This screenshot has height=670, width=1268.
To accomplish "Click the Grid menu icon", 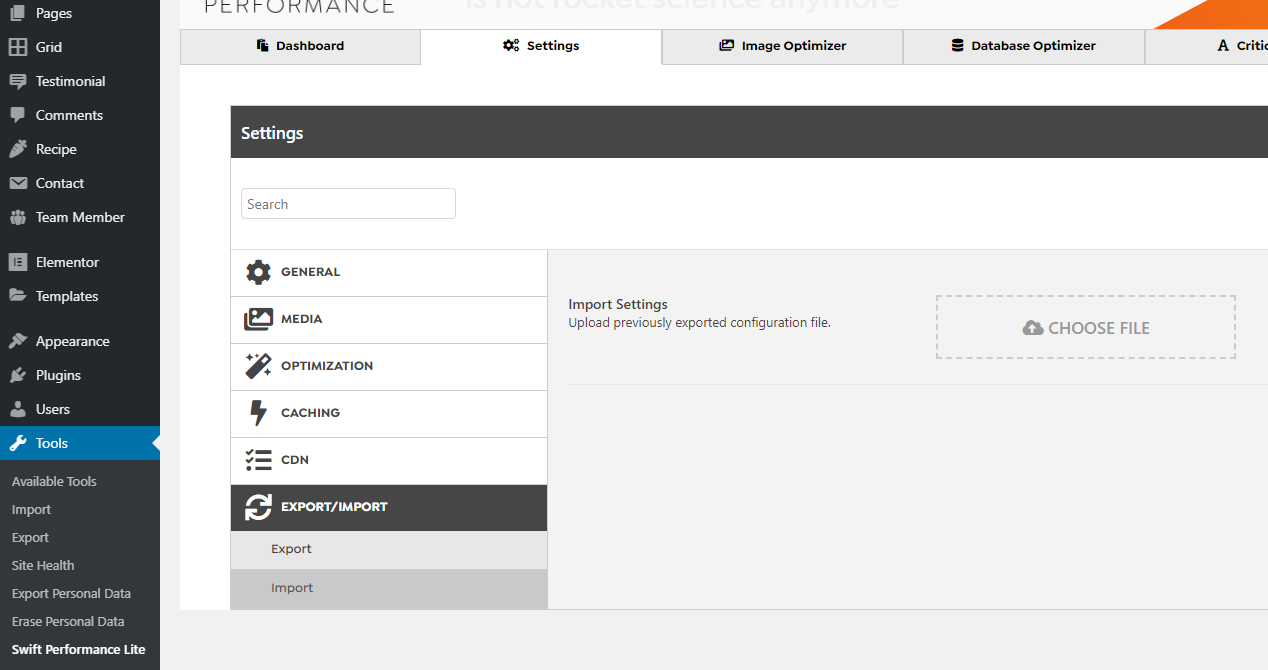I will (x=18, y=47).
